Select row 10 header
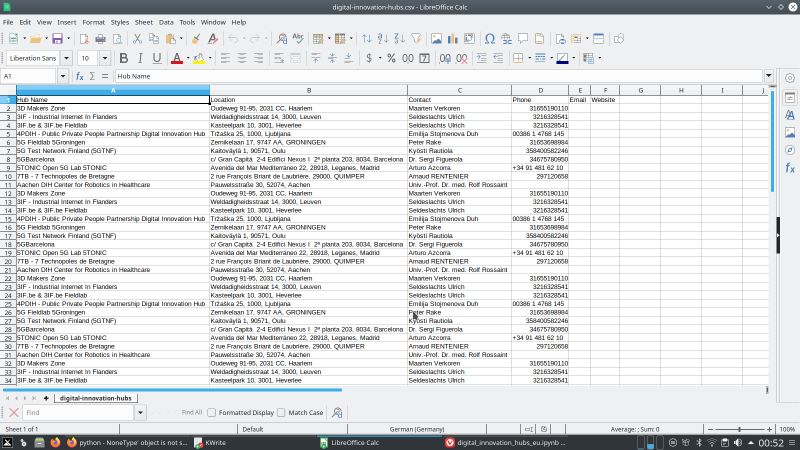Image resolution: width=800 pixels, height=450 pixels. coord(8,176)
